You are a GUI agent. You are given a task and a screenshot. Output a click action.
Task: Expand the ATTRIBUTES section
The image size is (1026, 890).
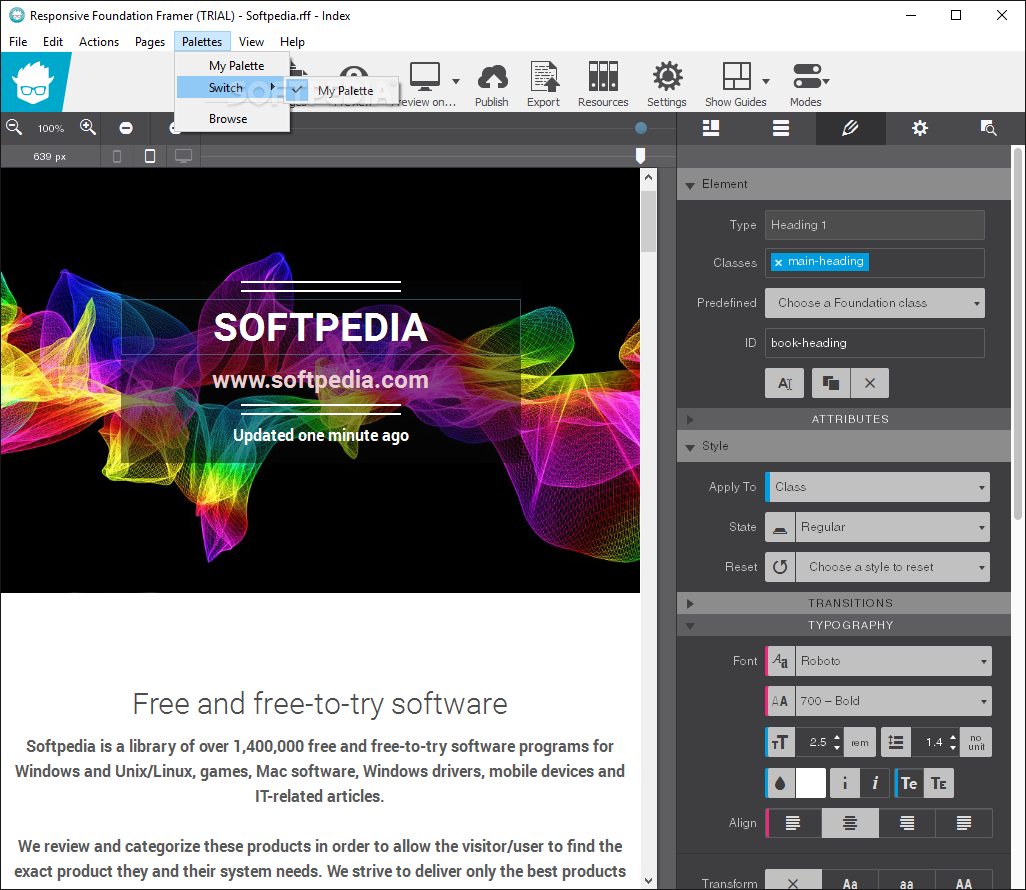click(849, 419)
